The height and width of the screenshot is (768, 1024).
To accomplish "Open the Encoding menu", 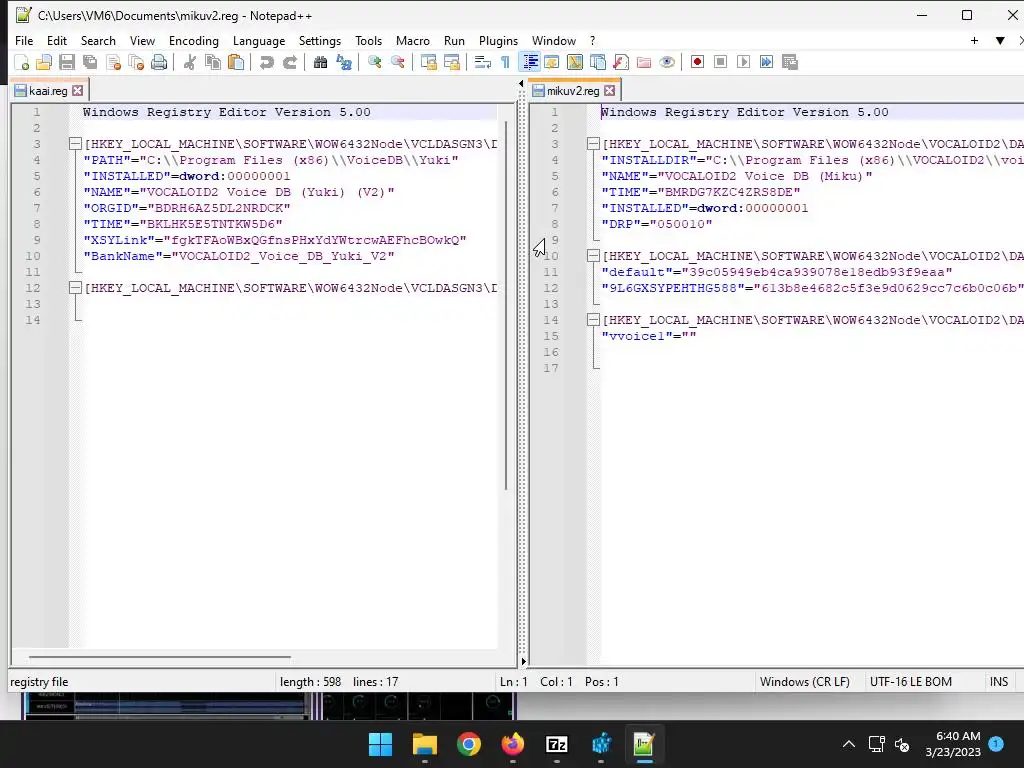I will 194,40.
